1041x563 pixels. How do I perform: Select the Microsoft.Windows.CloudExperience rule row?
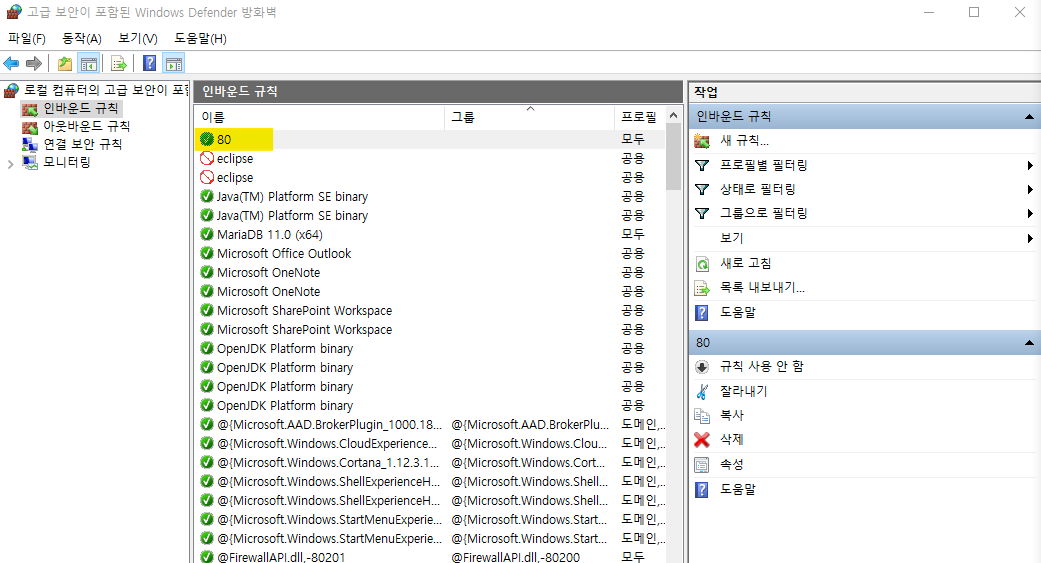pos(432,443)
